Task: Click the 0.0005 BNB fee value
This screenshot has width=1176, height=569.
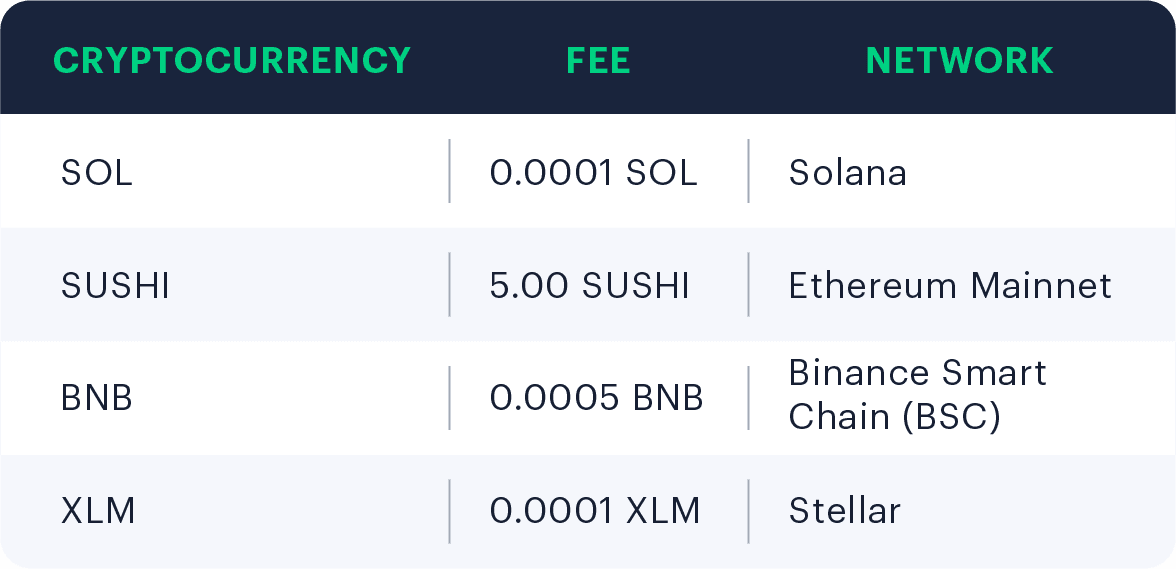Action: (596, 398)
